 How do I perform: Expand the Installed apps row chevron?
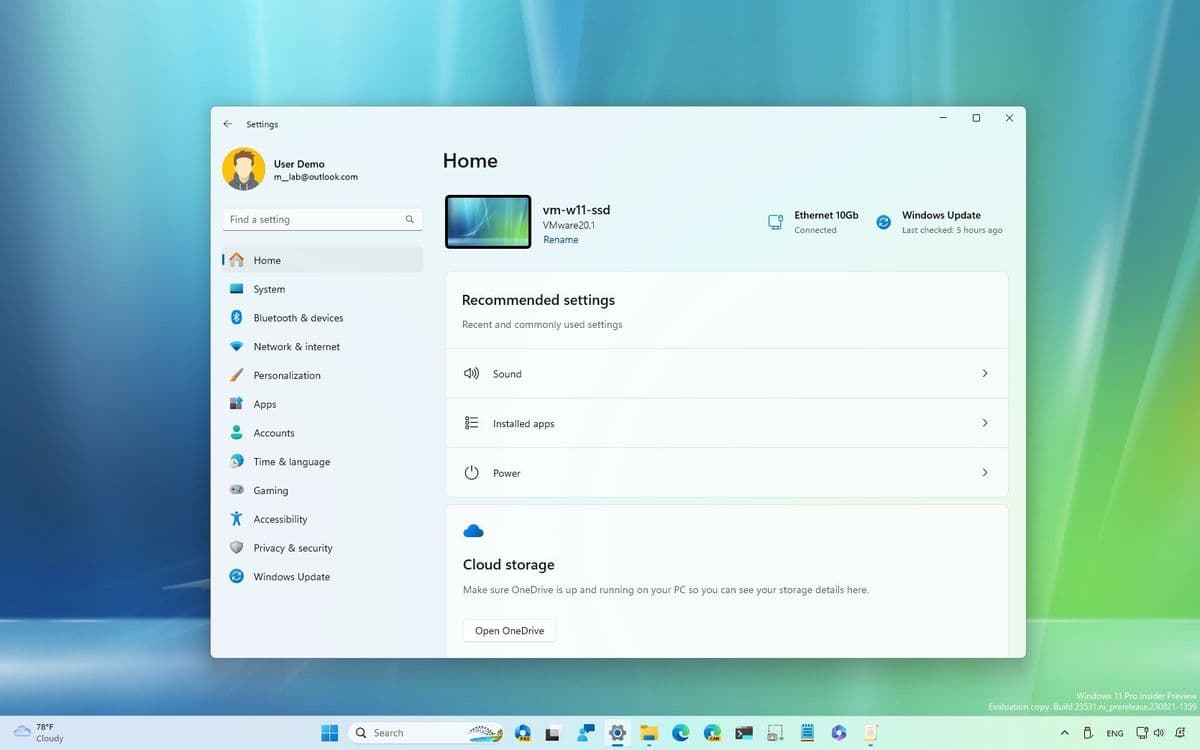(985, 422)
